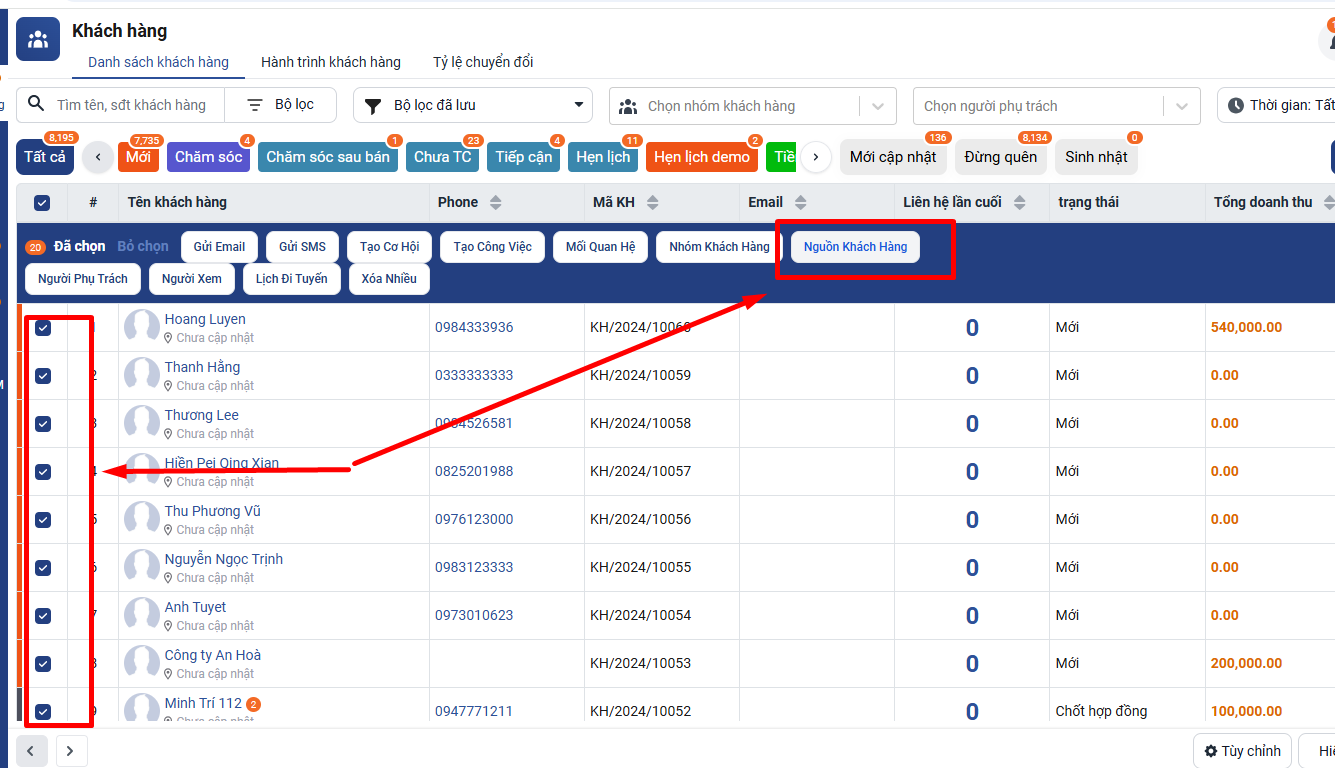Open the Tỷ lệ chuyển đổi tab

(483, 62)
